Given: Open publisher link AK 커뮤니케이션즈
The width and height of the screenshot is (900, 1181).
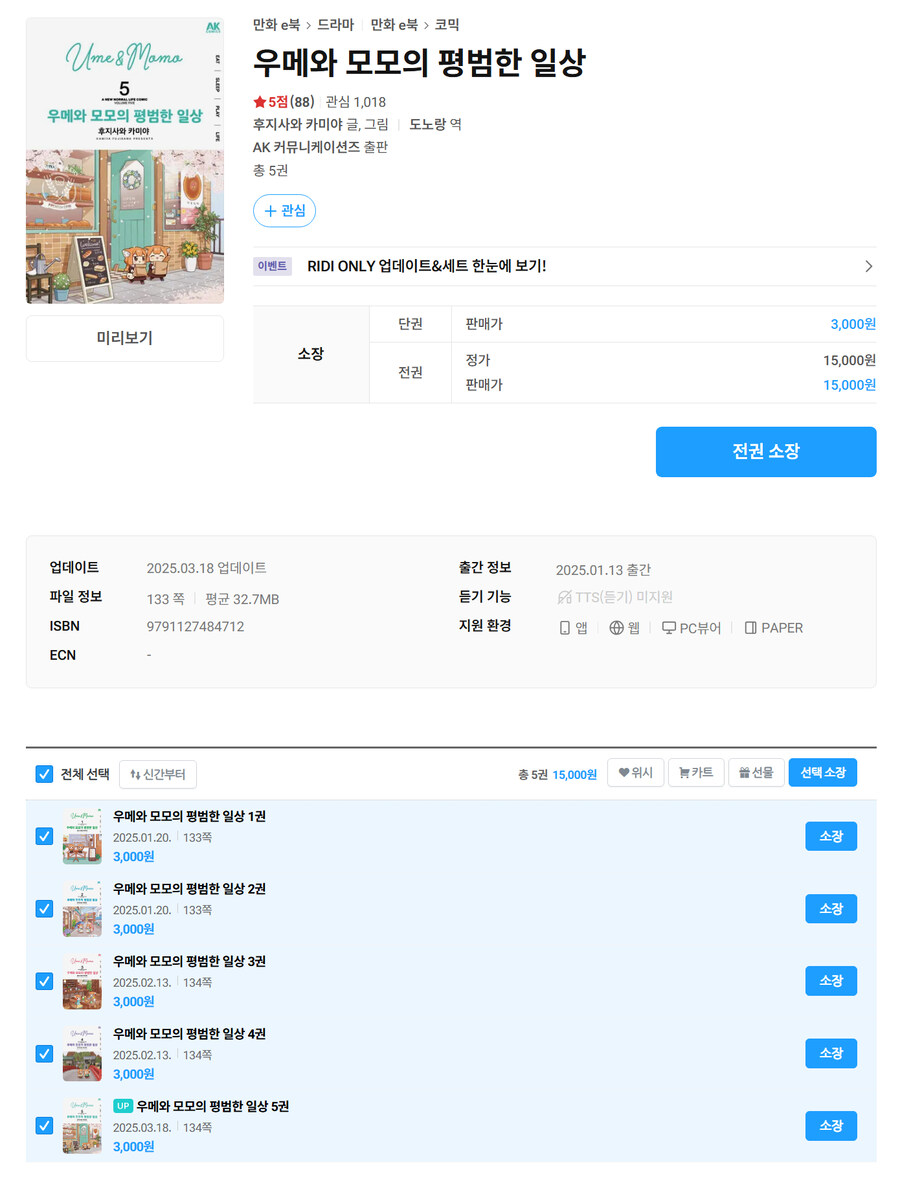Looking at the screenshot, I should coord(306,147).
